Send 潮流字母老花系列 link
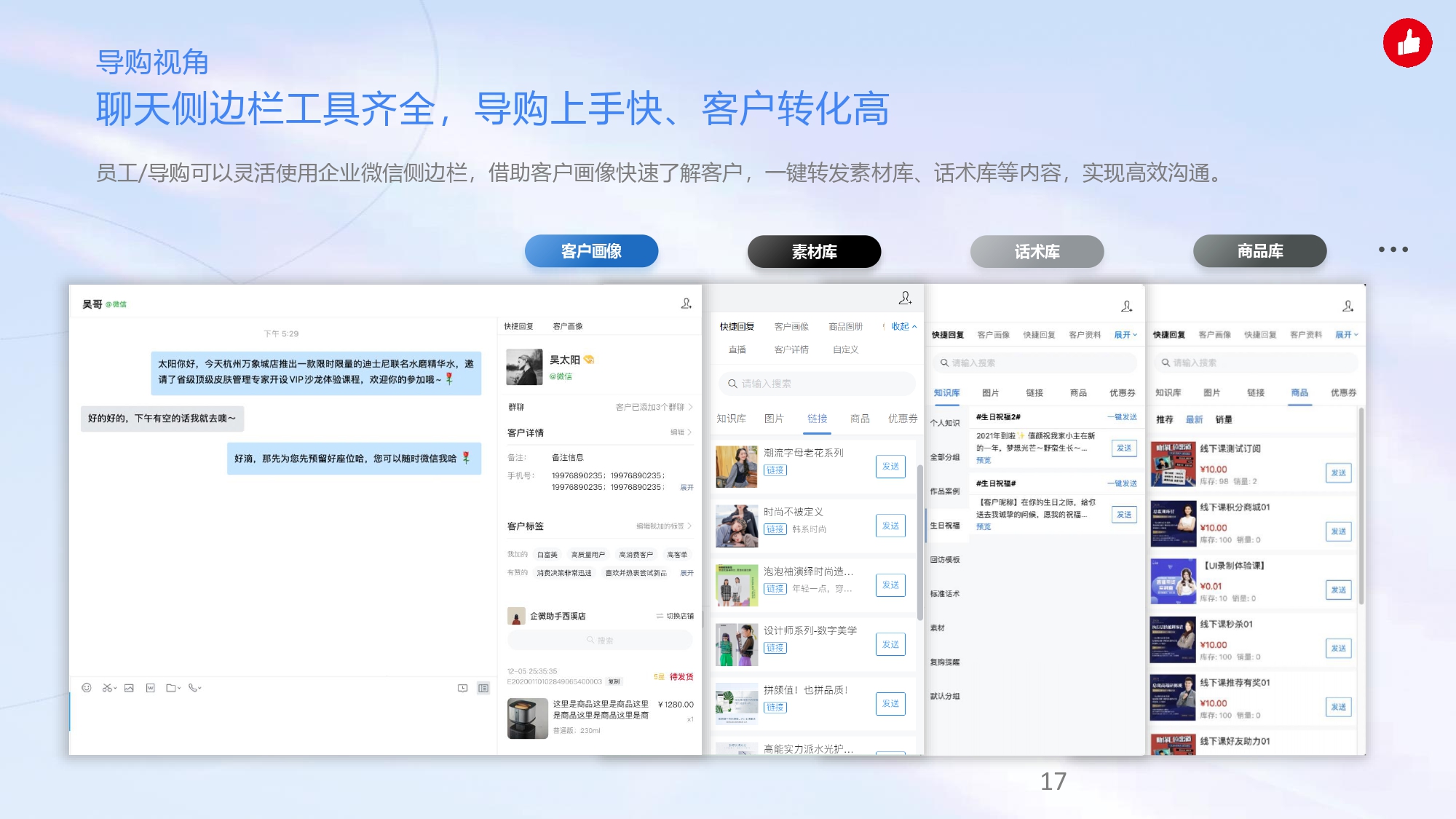Screen dimensions: 1456x819 tap(890, 467)
